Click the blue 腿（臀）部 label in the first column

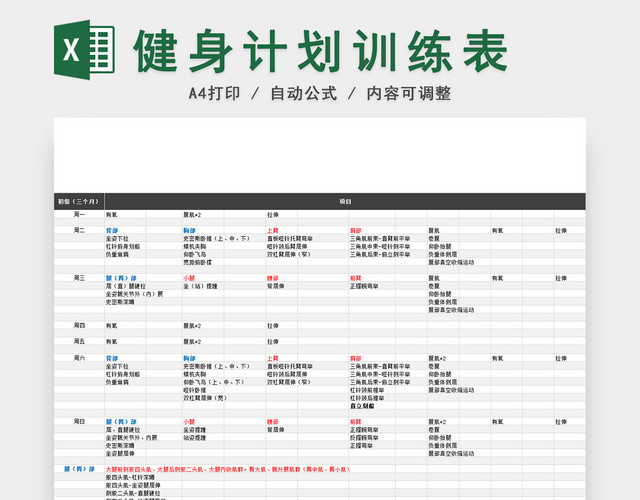(79, 469)
